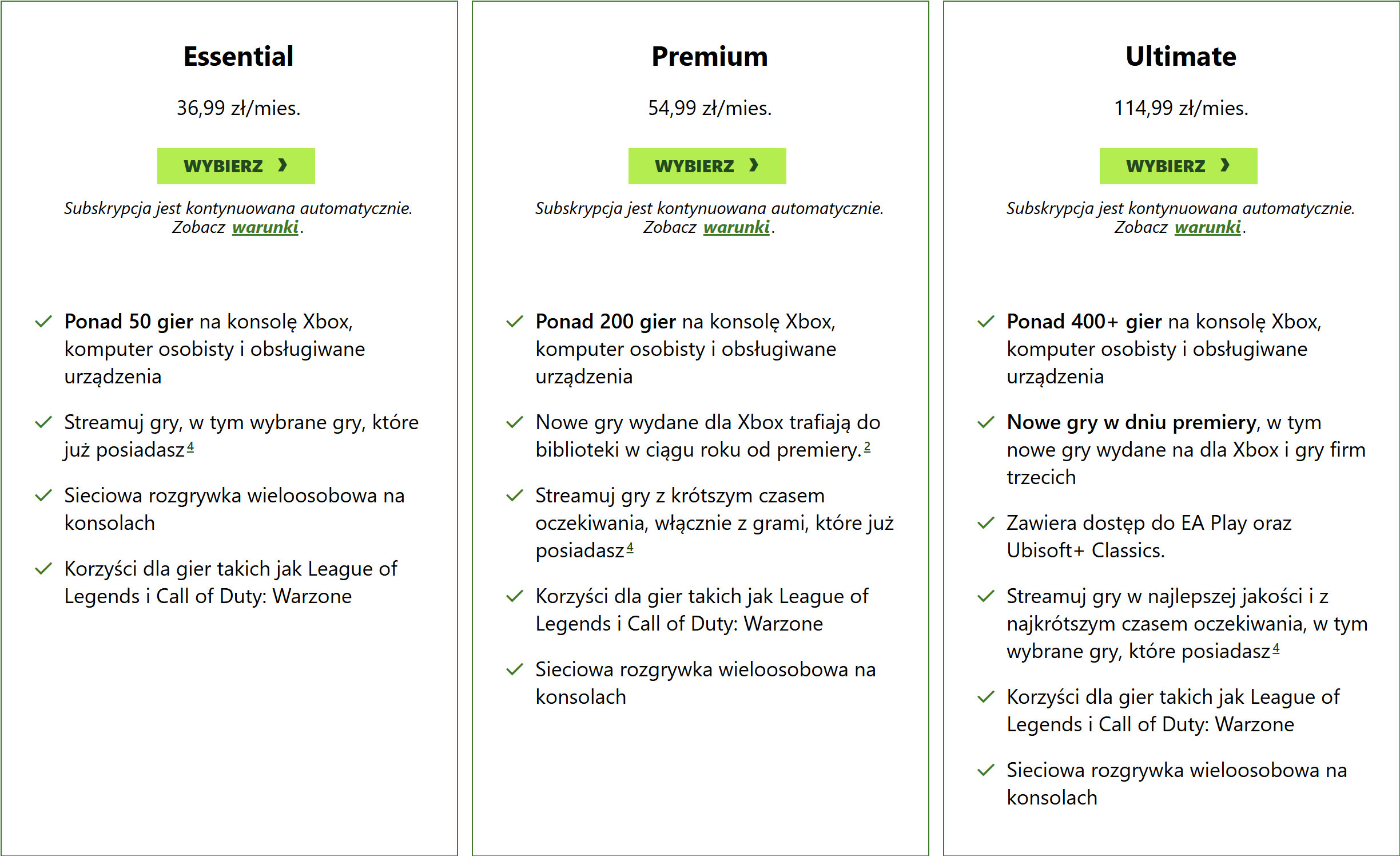Choose the Premium plan with WYBIERZ
Screen dimensions: 1400x856
707,166
